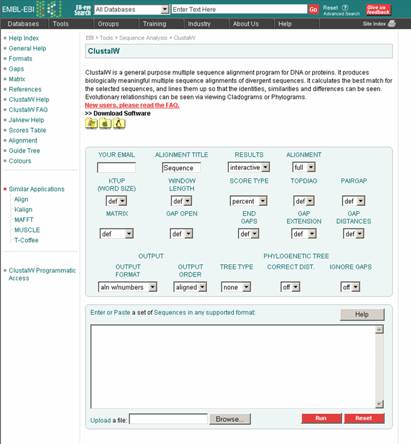Open the MUSCLE similar application link
This screenshot has width=411, height=444.
[x=27, y=230]
